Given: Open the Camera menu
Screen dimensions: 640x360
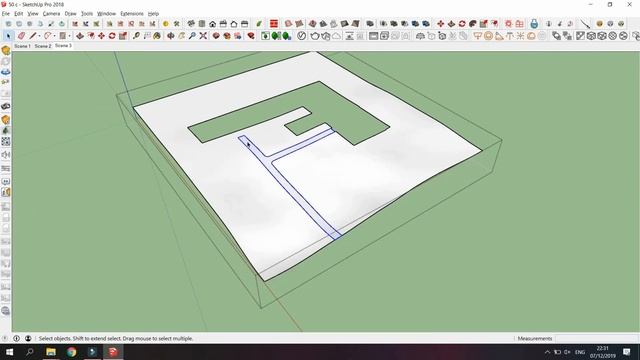Looking at the screenshot, I should click(51, 13).
